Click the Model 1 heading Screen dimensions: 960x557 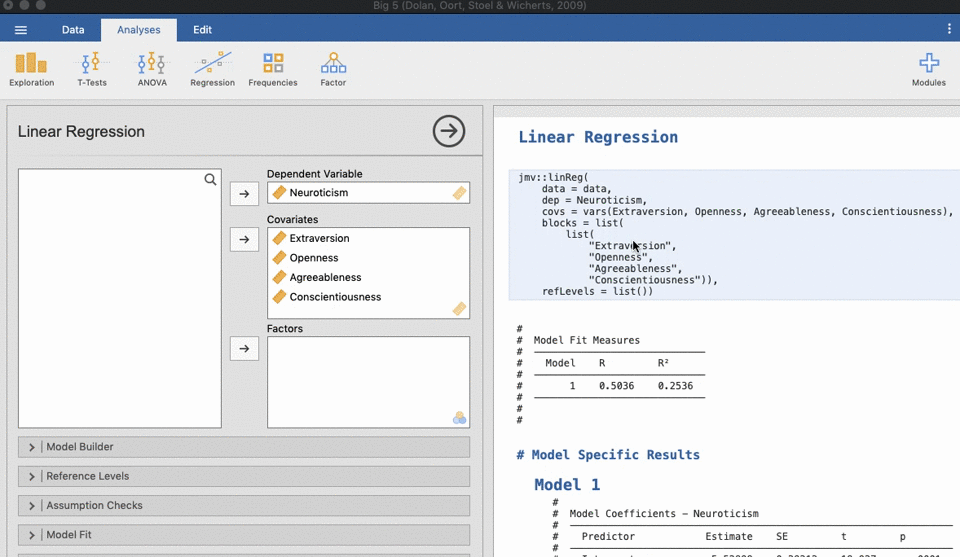coord(567,485)
